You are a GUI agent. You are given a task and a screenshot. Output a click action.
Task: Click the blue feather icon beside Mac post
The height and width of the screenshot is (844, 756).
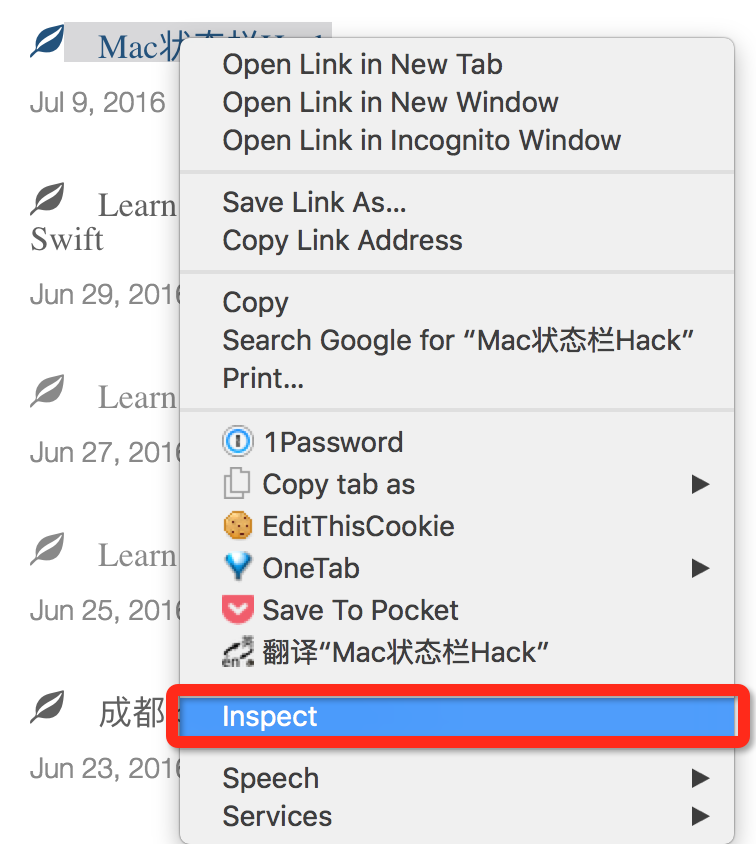tap(47, 41)
